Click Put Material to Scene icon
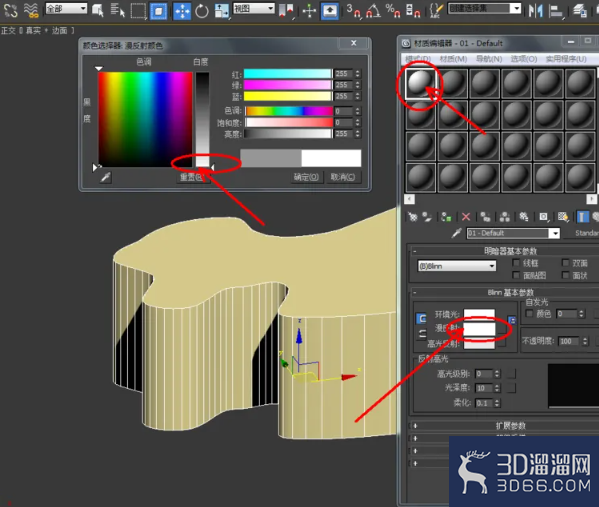 [x=427, y=217]
